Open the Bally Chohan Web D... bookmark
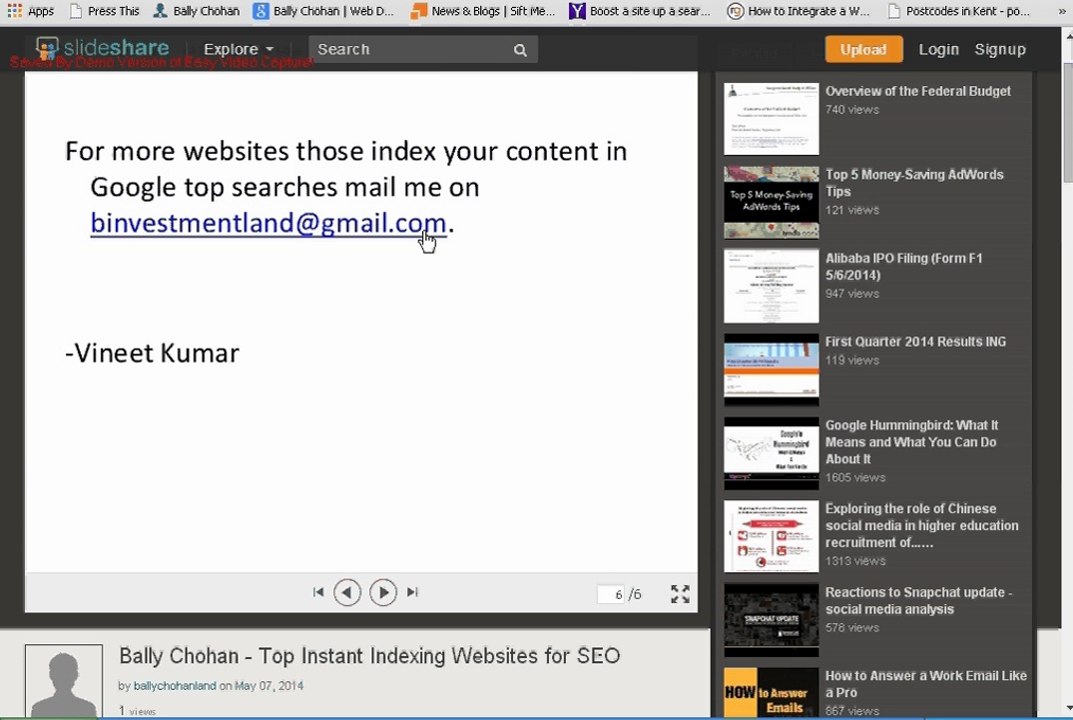Viewport: 1073px width, 720px height. (324, 11)
